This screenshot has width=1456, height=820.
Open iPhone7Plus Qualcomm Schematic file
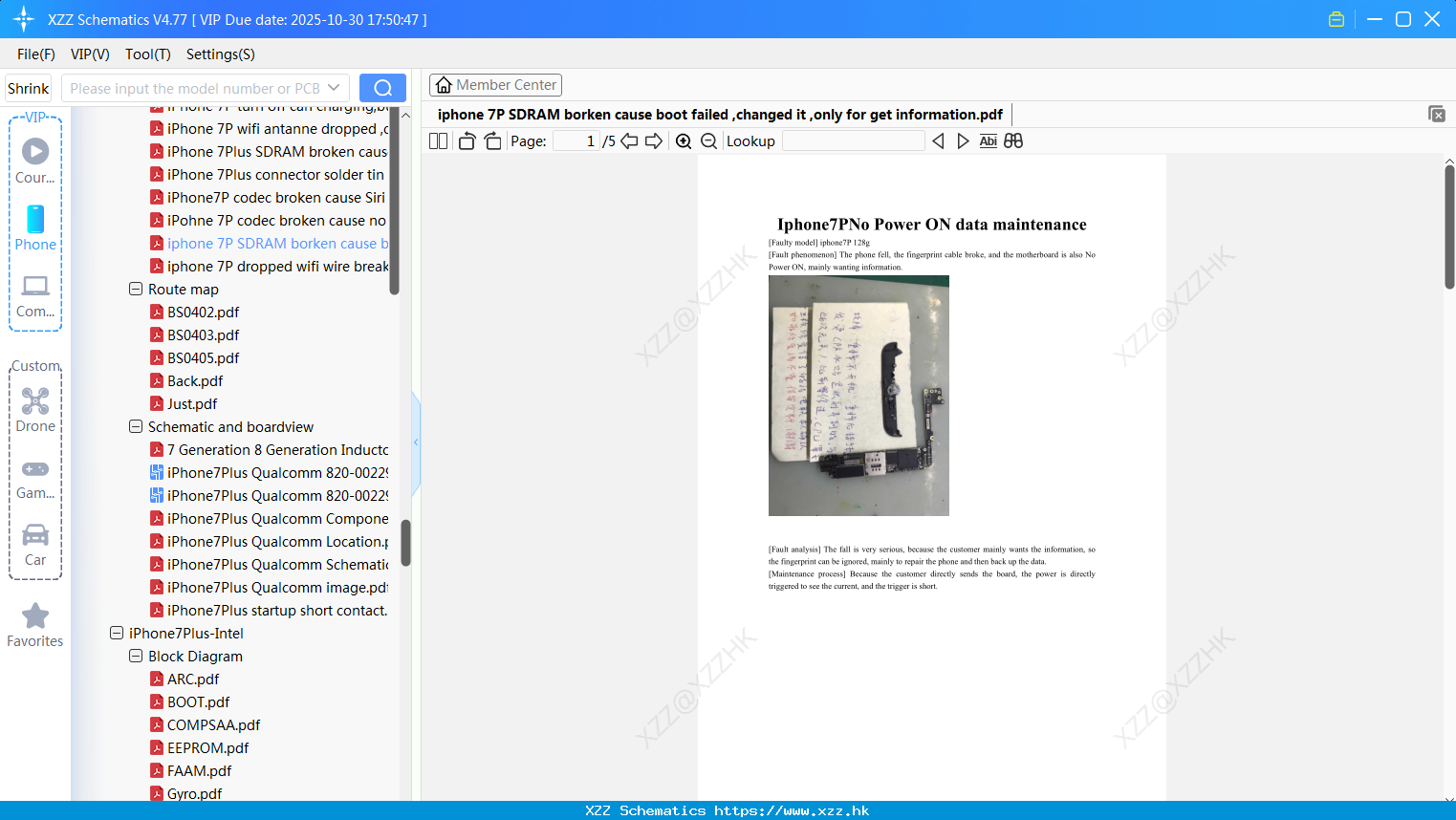tap(269, 564)
